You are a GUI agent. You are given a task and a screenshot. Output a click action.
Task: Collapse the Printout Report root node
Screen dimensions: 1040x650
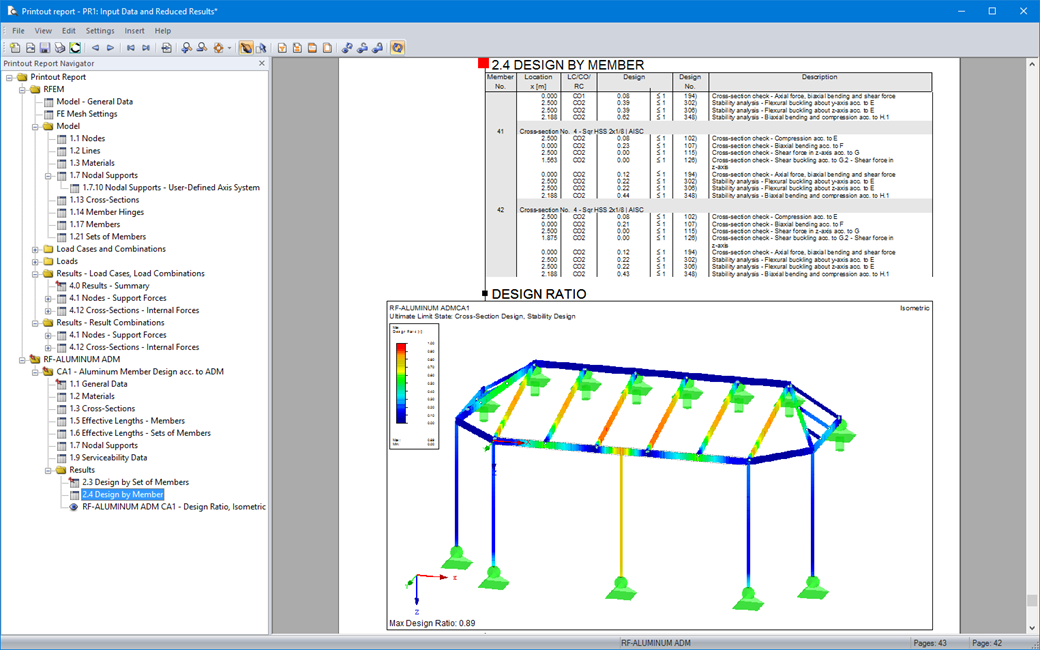[x=9, y=78]
